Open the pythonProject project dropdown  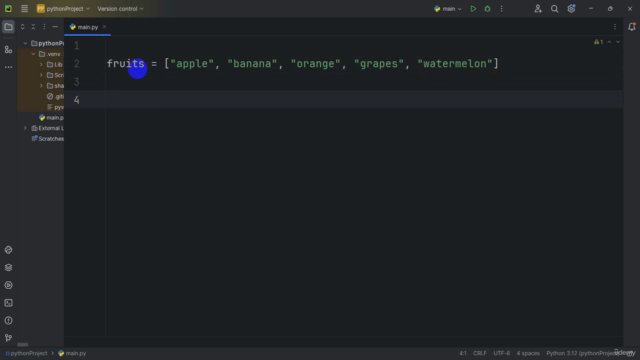[x=63, y=9]
